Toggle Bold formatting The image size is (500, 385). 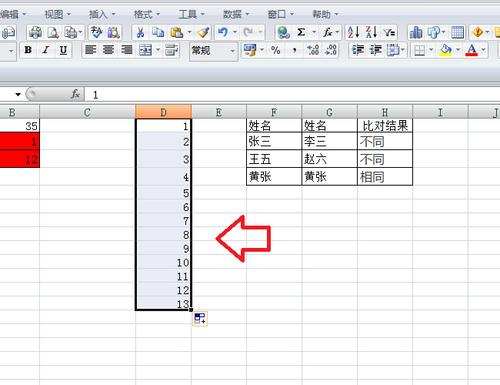(28, 50)
